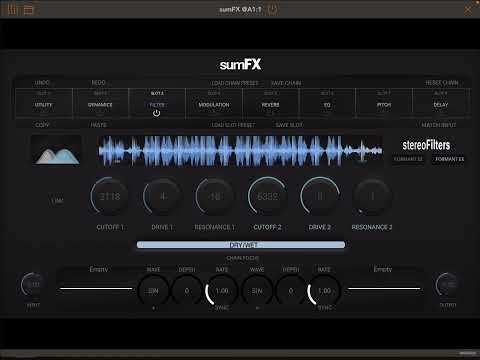The image size is (480, 360).
Task: Click the Undo button
Action: (x=42, y=82)
